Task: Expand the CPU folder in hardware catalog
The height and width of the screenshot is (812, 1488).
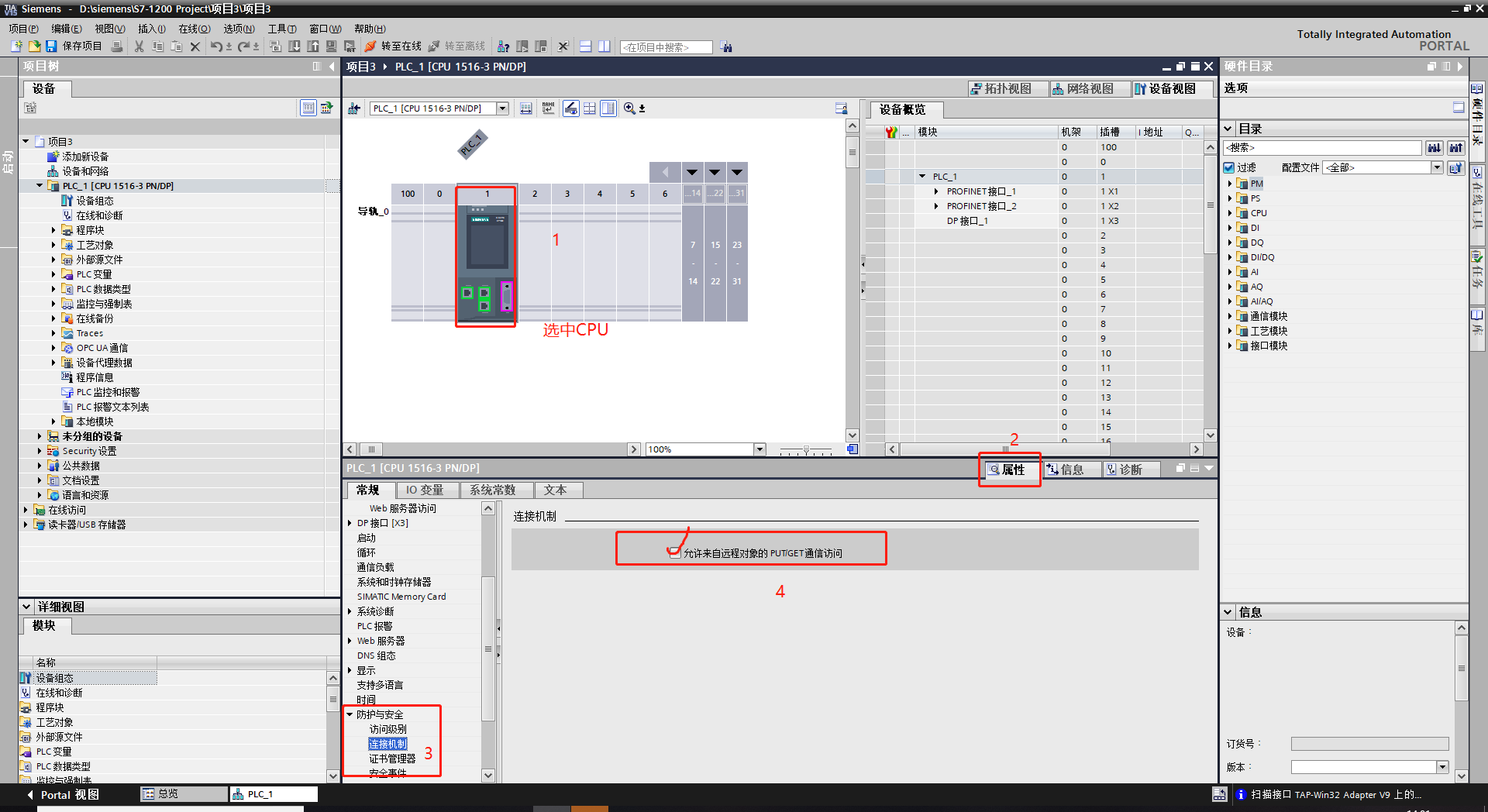Action: point(1230,213)
